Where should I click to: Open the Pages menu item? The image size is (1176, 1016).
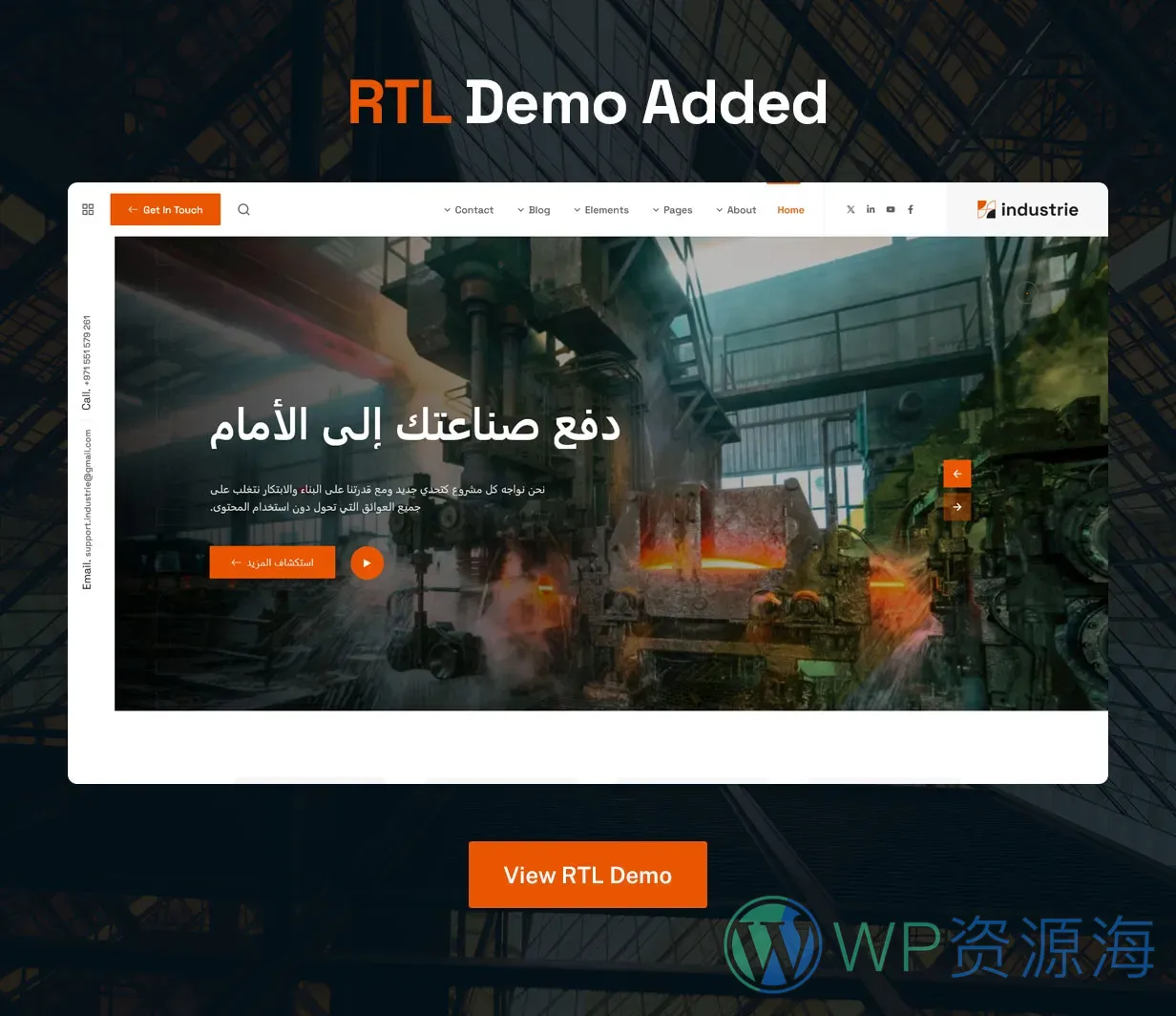(x=673, y=210)
